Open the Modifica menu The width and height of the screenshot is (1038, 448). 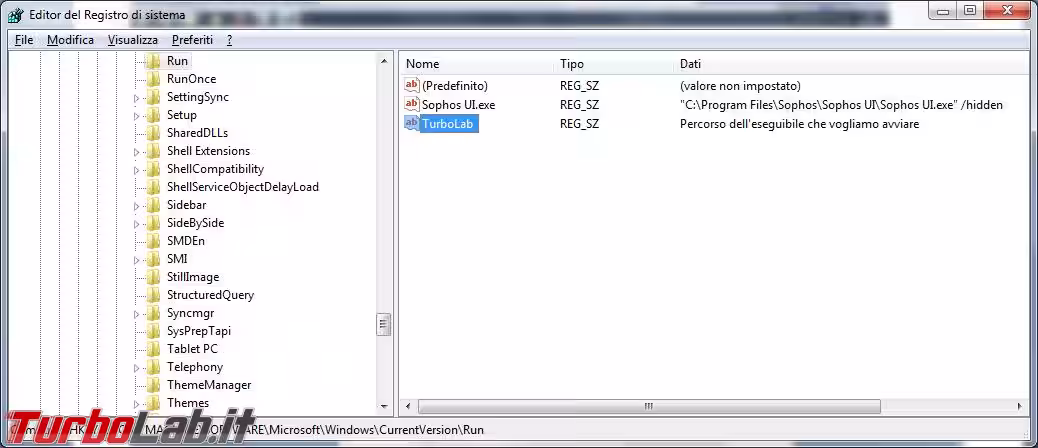[x=70, y=40]
